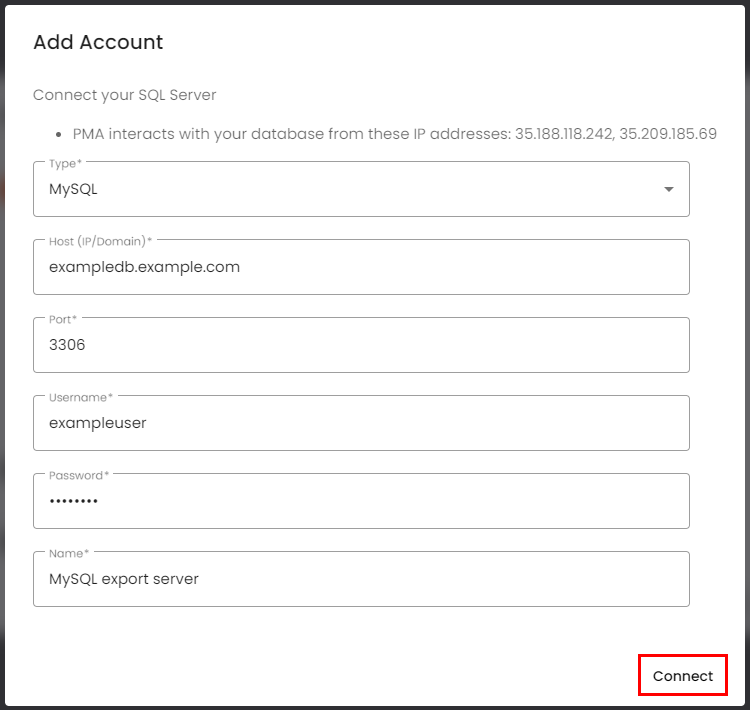Image resolution: width=750 pixels, height=710 pixels.
Task: Click the Name field 'MySQL export server'
Action: (360, 579)
